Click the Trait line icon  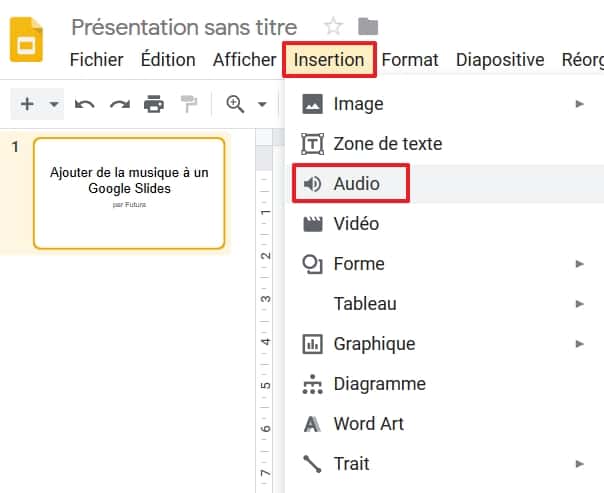[312, 464]
